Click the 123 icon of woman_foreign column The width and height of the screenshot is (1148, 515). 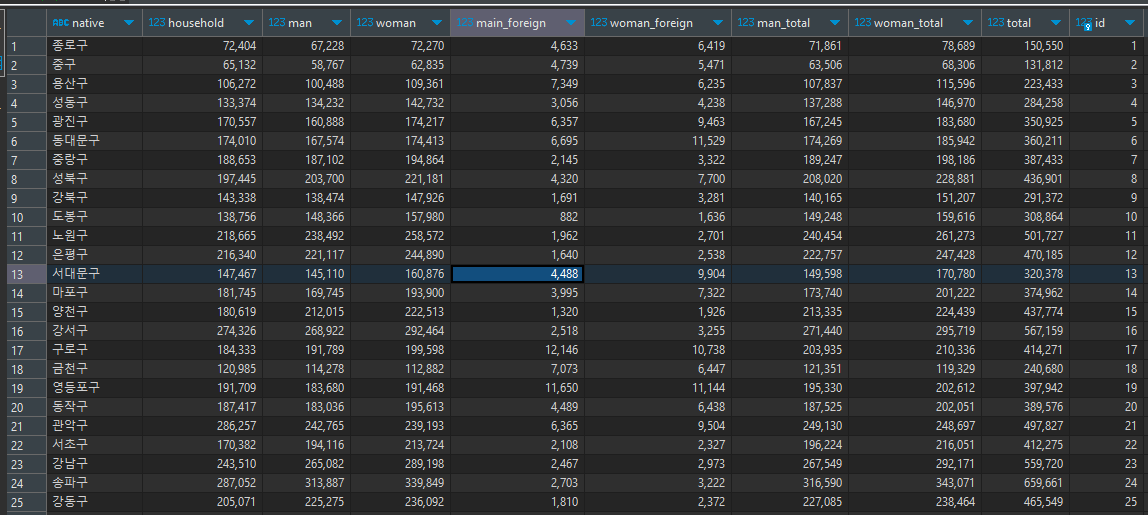[x=599, y=23]
